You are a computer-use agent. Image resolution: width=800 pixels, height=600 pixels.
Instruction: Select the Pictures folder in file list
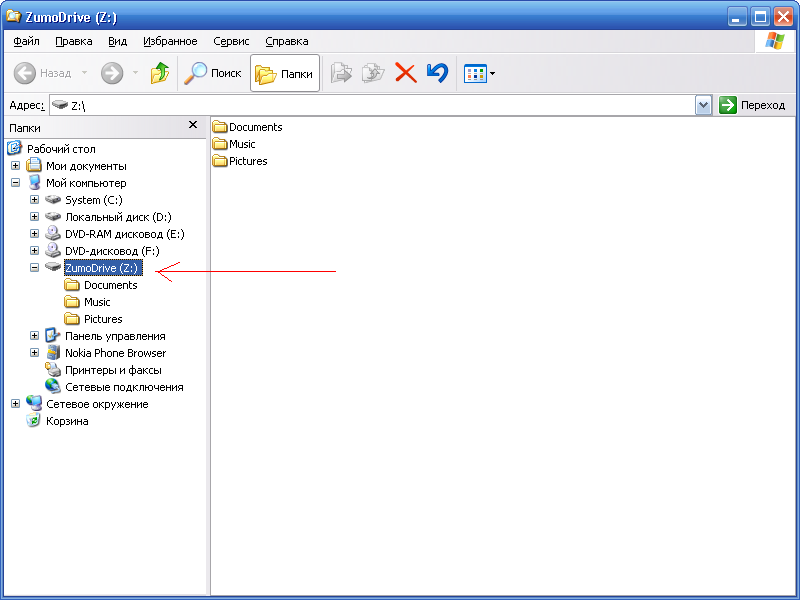point(240,161)
